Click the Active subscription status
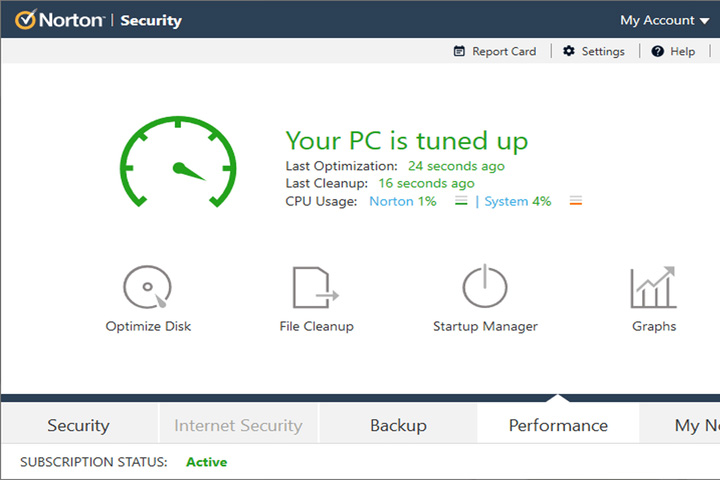The width and height of the screenshot is (720, 480). coord(207,462)
